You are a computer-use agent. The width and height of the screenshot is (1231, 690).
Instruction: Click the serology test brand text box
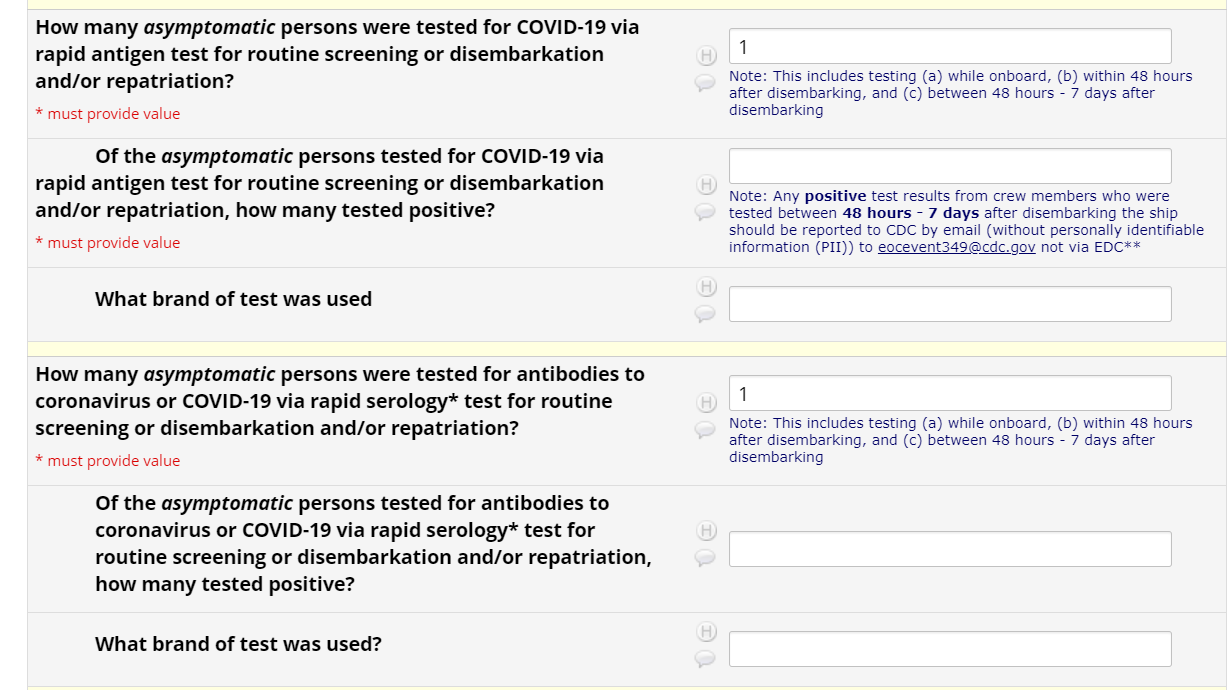949,649
